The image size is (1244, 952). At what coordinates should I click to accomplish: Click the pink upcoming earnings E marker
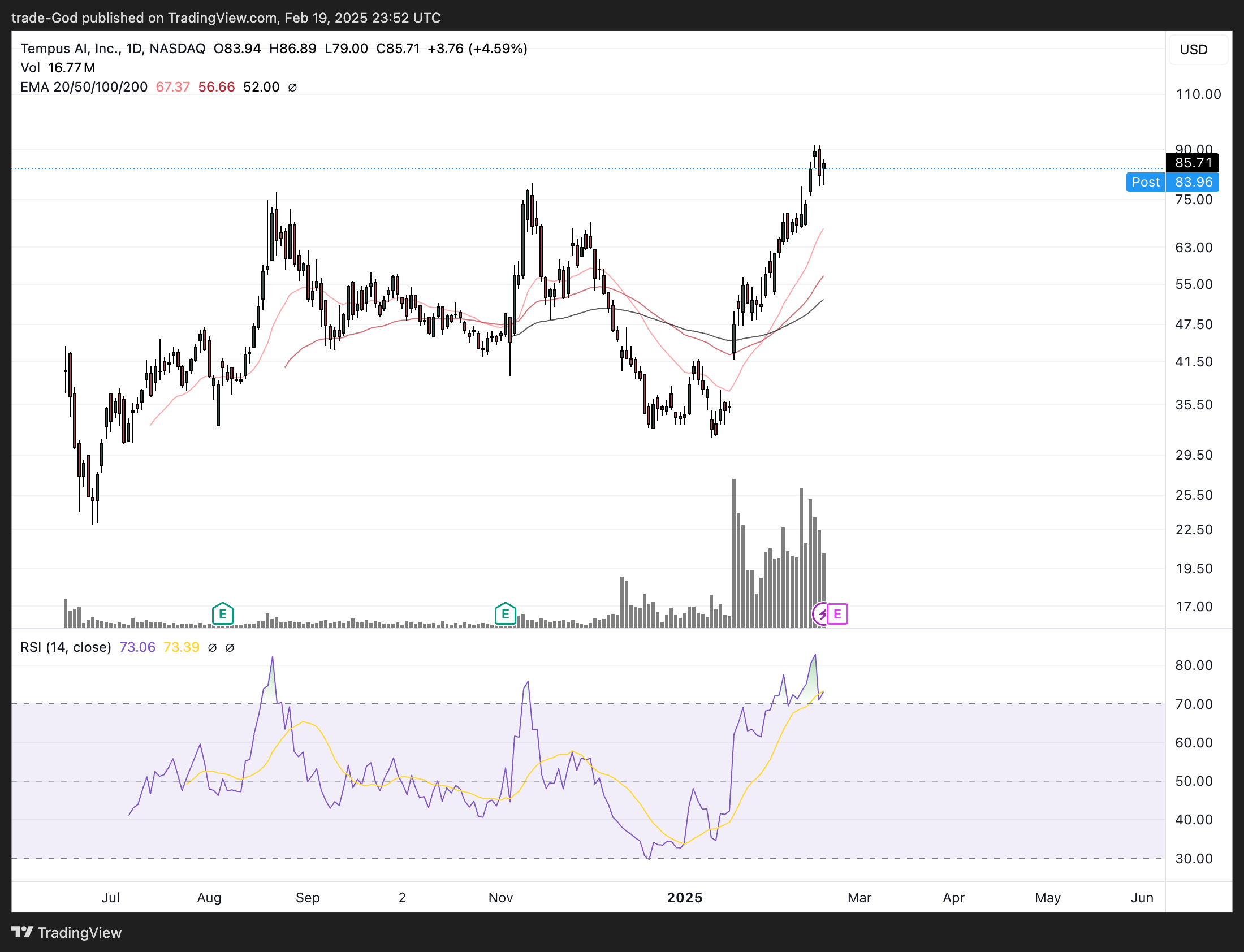pos(837,614)
